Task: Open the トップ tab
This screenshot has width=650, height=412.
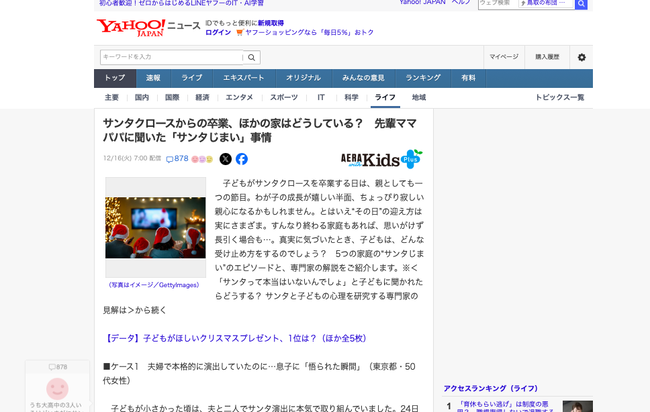Action: pyautogui.click(x=115, y=78)
